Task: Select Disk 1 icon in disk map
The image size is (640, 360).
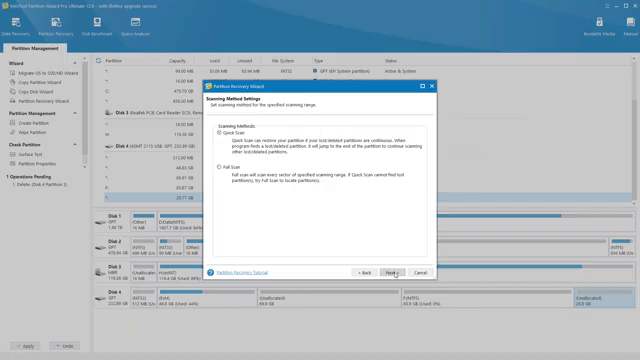Action: [x=100, y=222]
